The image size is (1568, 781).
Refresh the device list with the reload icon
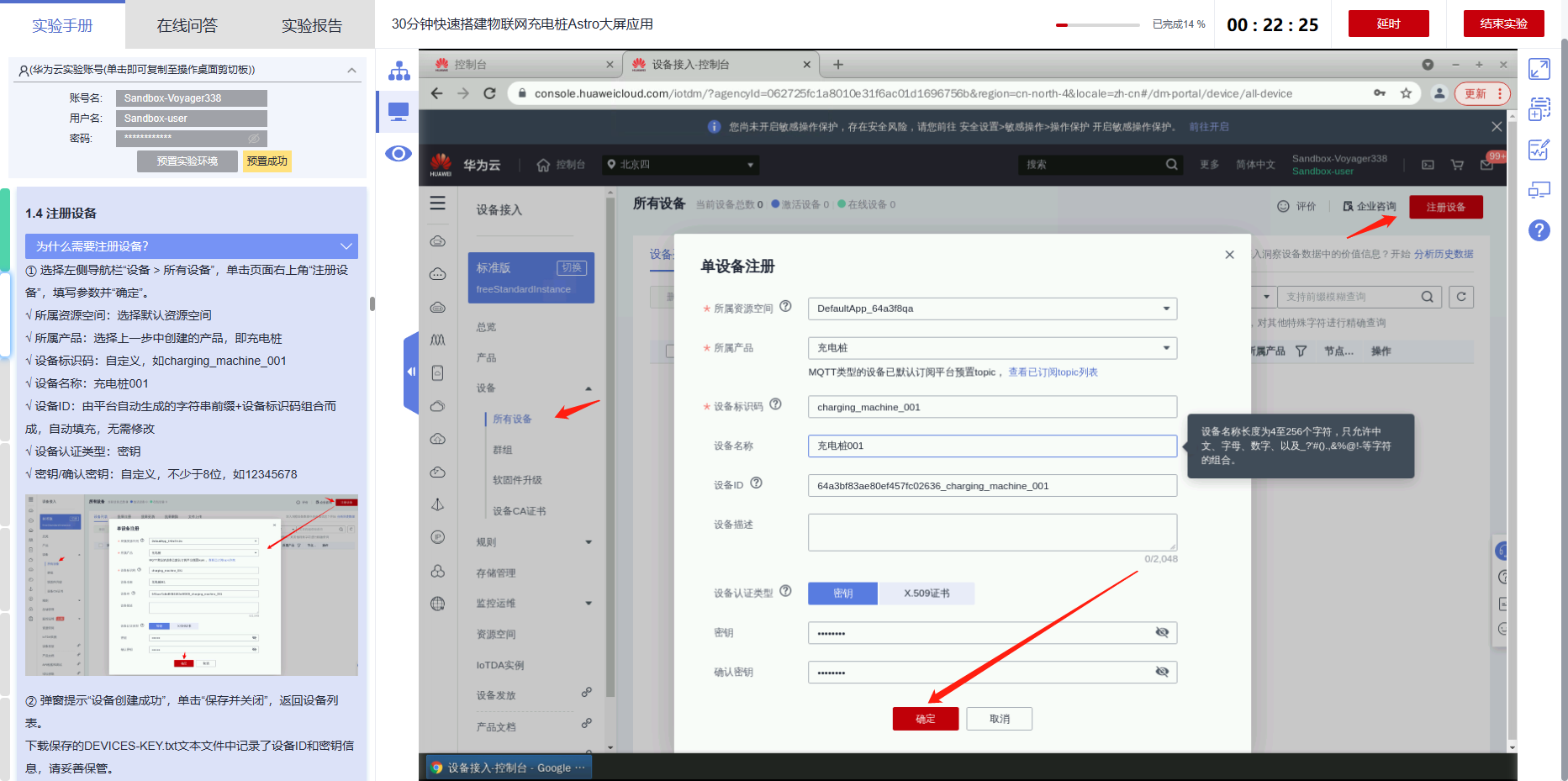1461,297
